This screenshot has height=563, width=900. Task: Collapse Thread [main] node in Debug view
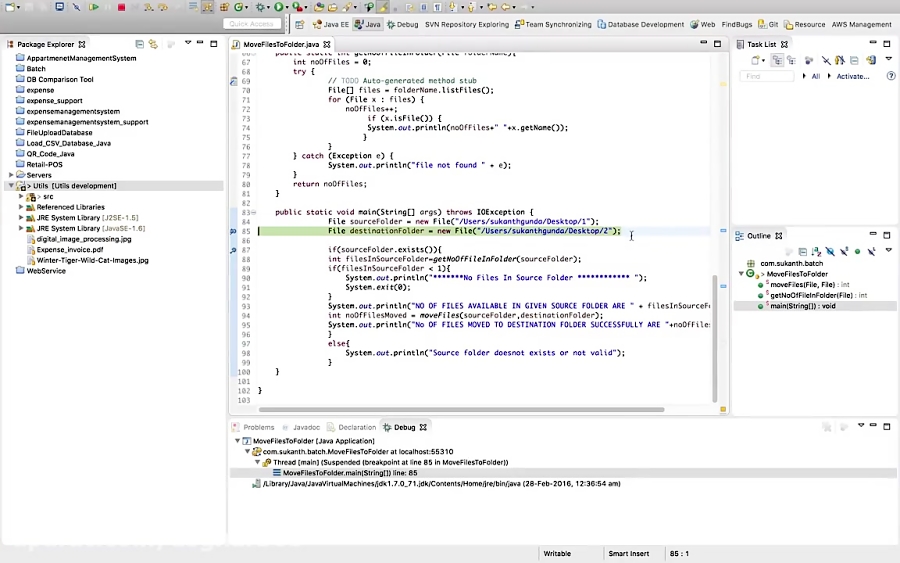pyautogui.click(x=258, y=462)
